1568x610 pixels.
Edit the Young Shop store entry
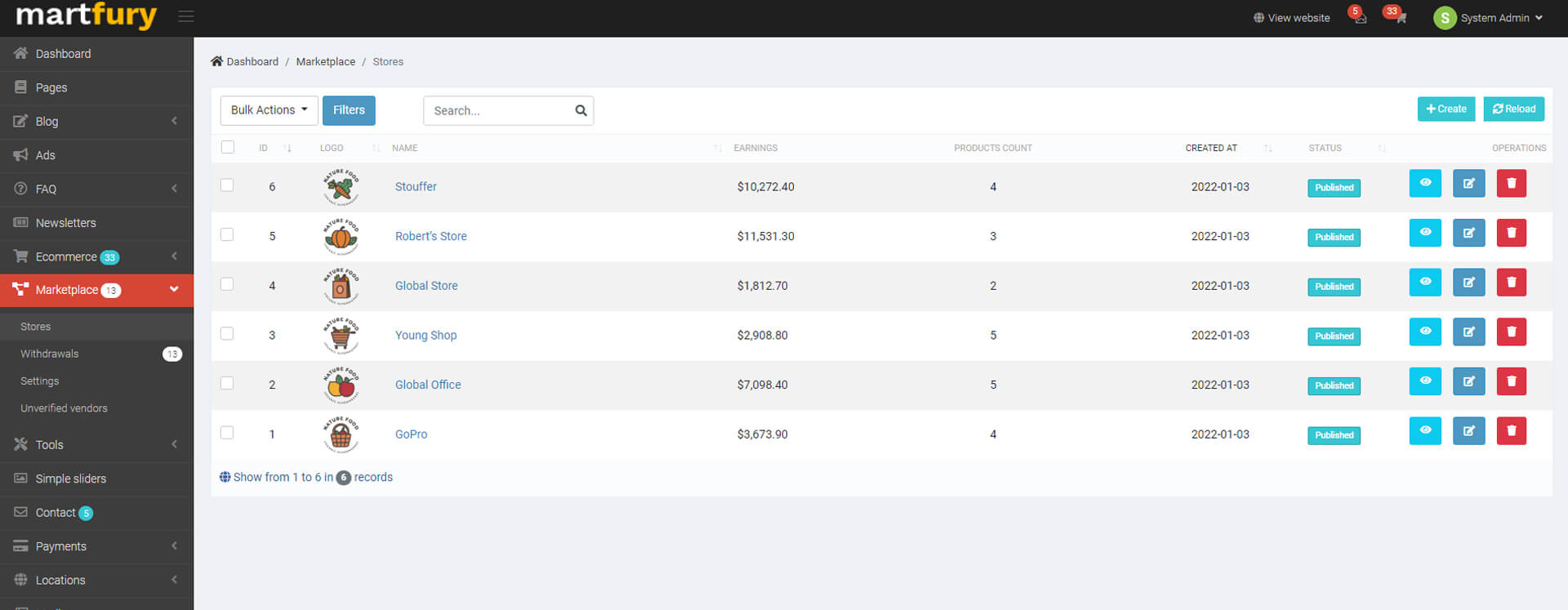point(1468,332)
